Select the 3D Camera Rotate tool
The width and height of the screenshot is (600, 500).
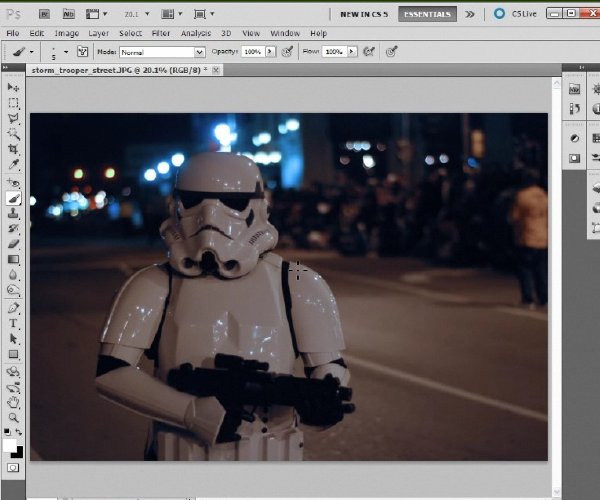pyautogui.click(x=13, y=387)
